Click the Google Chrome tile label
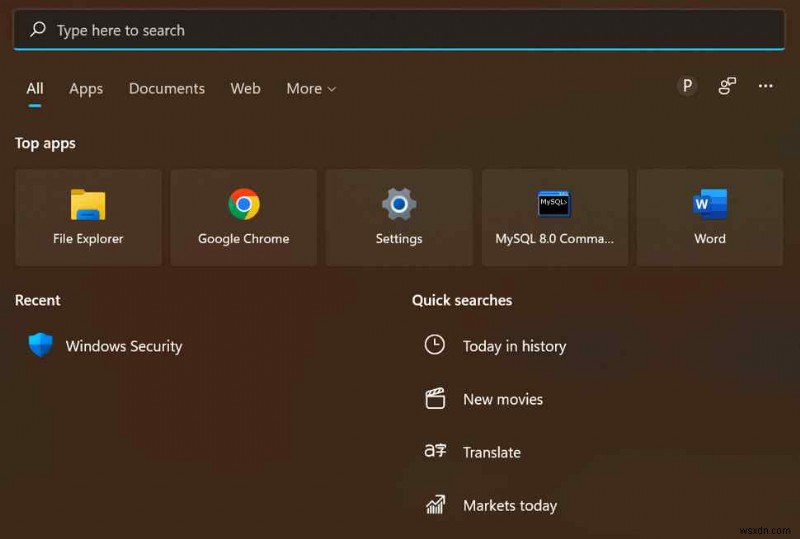 coord(244,238)
